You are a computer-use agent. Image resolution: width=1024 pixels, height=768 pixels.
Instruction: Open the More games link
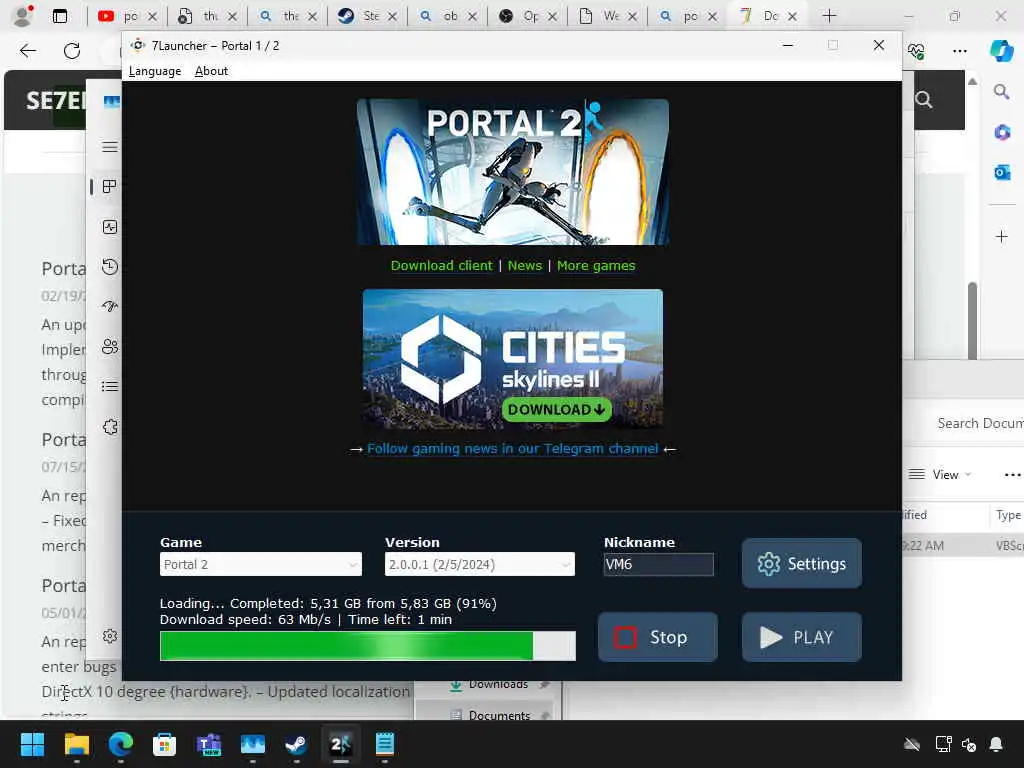(x=596, y=266)
